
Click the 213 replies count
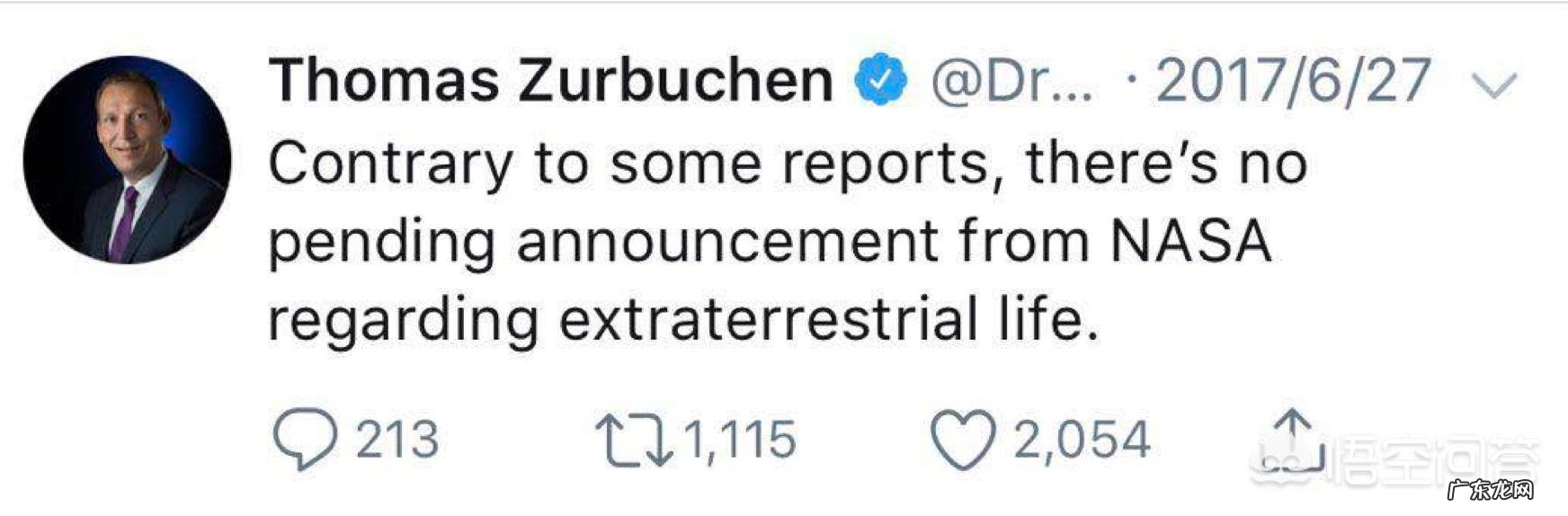pyautogui.click(x=397, y=440)
